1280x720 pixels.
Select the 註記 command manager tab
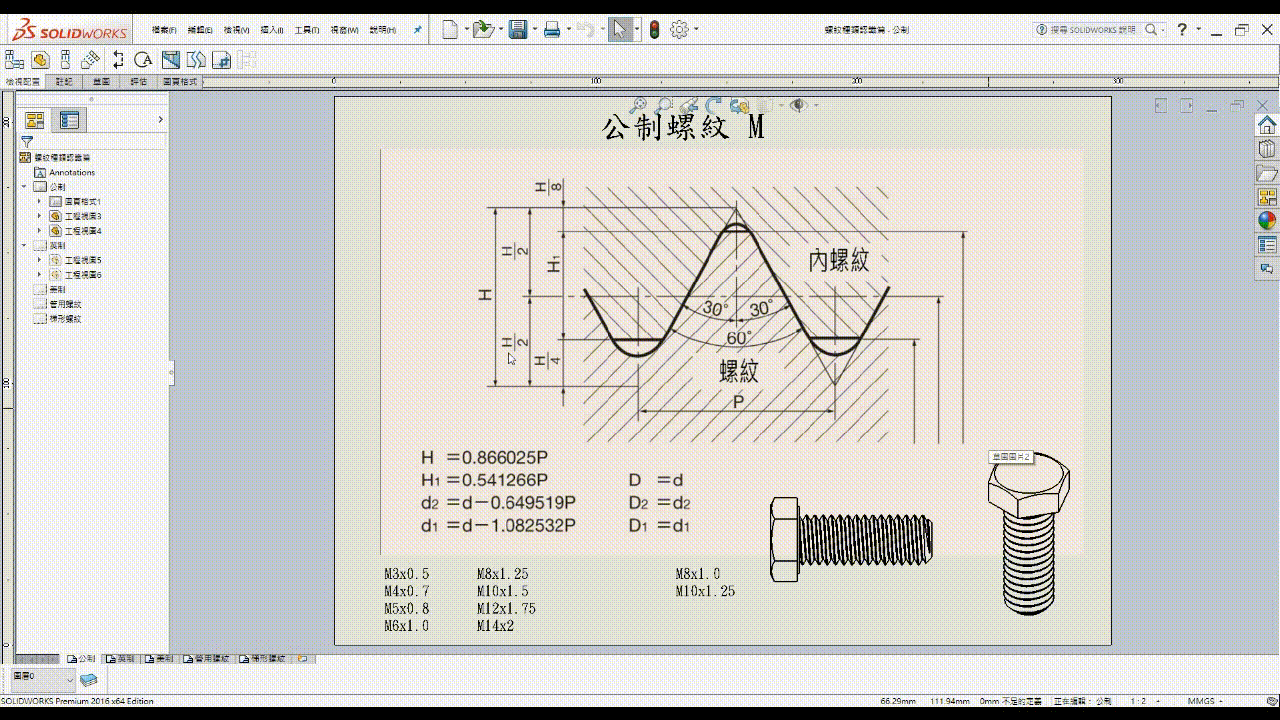pos(64,82)
